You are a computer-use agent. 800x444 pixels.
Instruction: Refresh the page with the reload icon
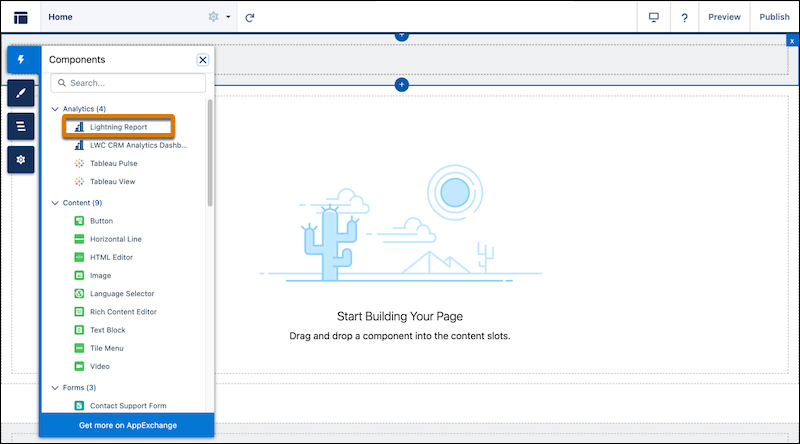pos(249,18)
